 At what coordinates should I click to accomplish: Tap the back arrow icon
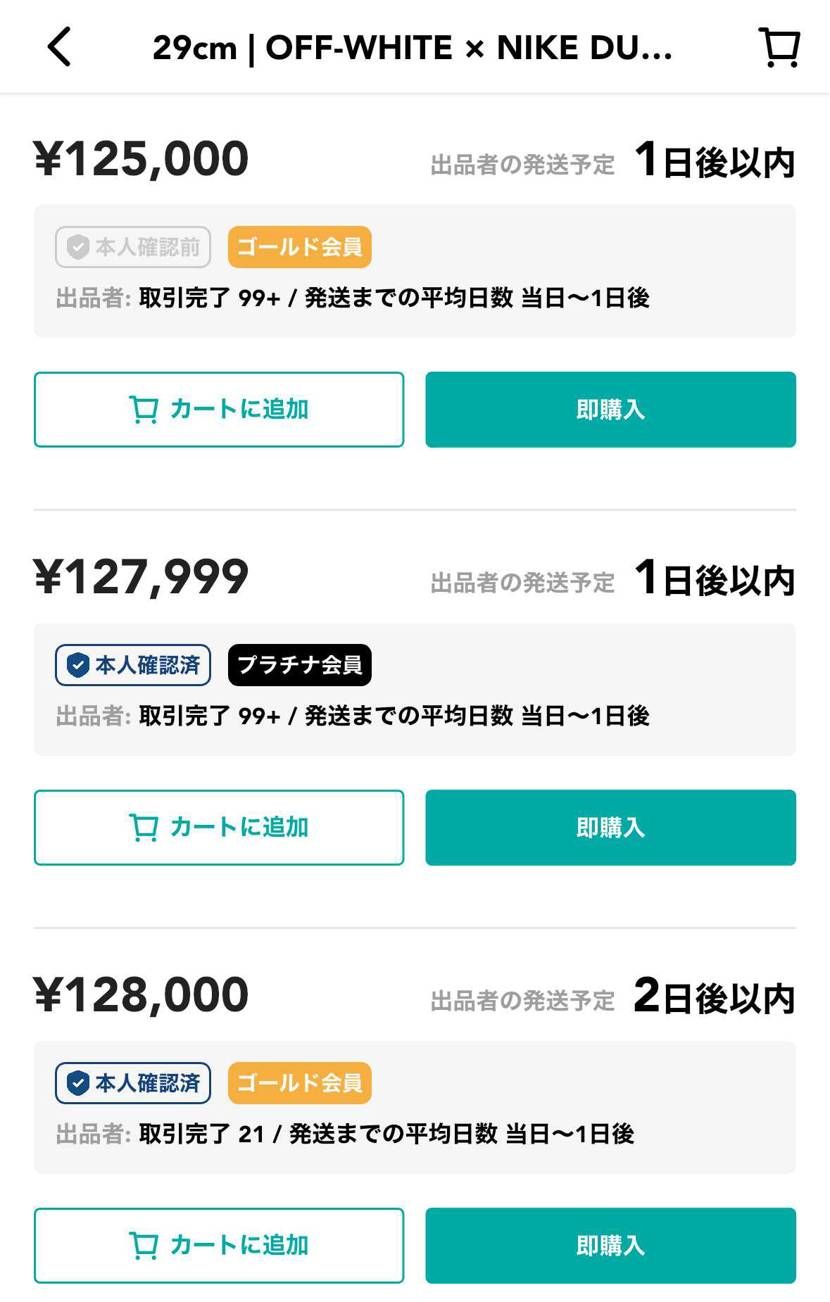[60, 47]
